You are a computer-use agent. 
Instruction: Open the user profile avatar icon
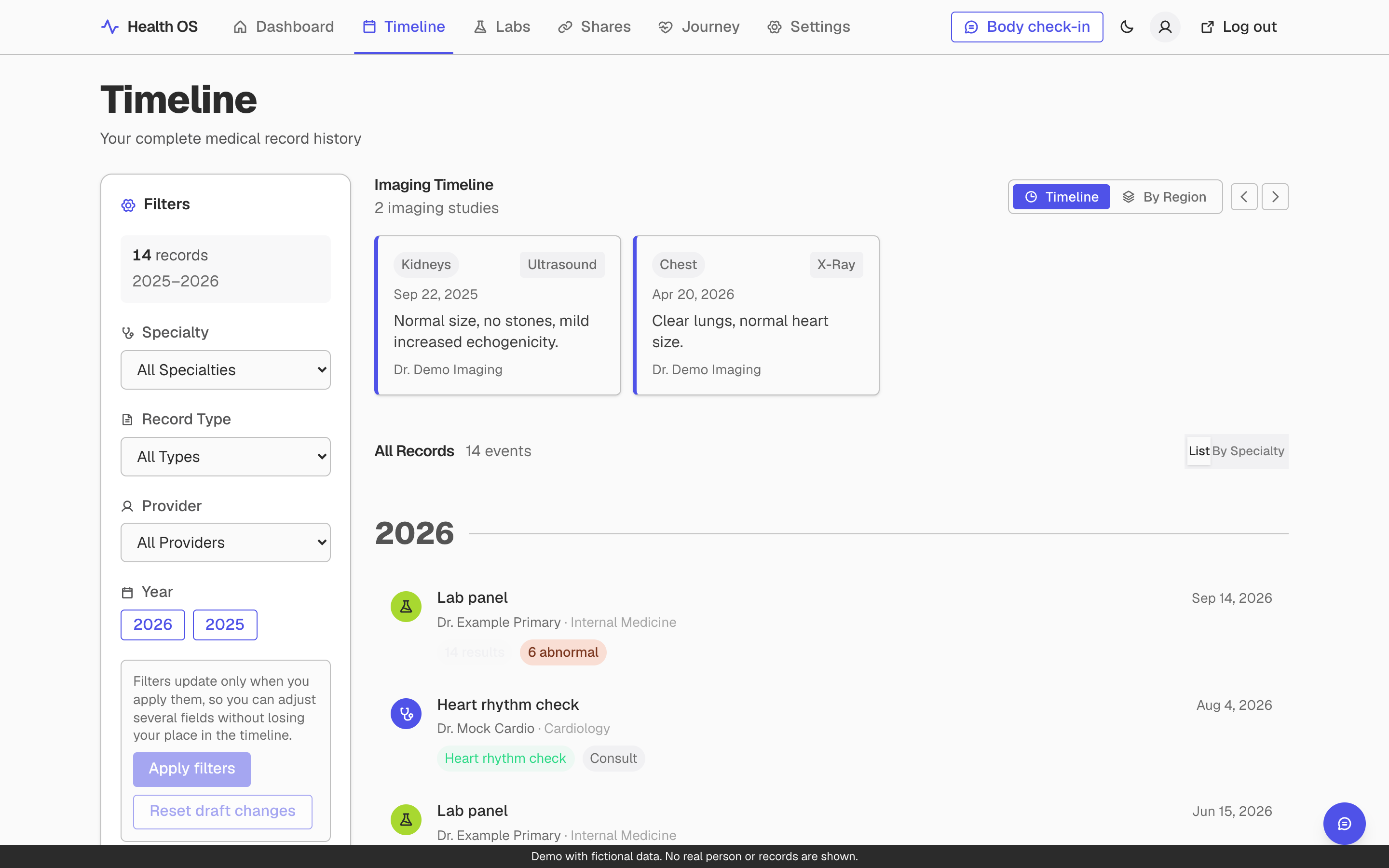tap(1165, 27)
